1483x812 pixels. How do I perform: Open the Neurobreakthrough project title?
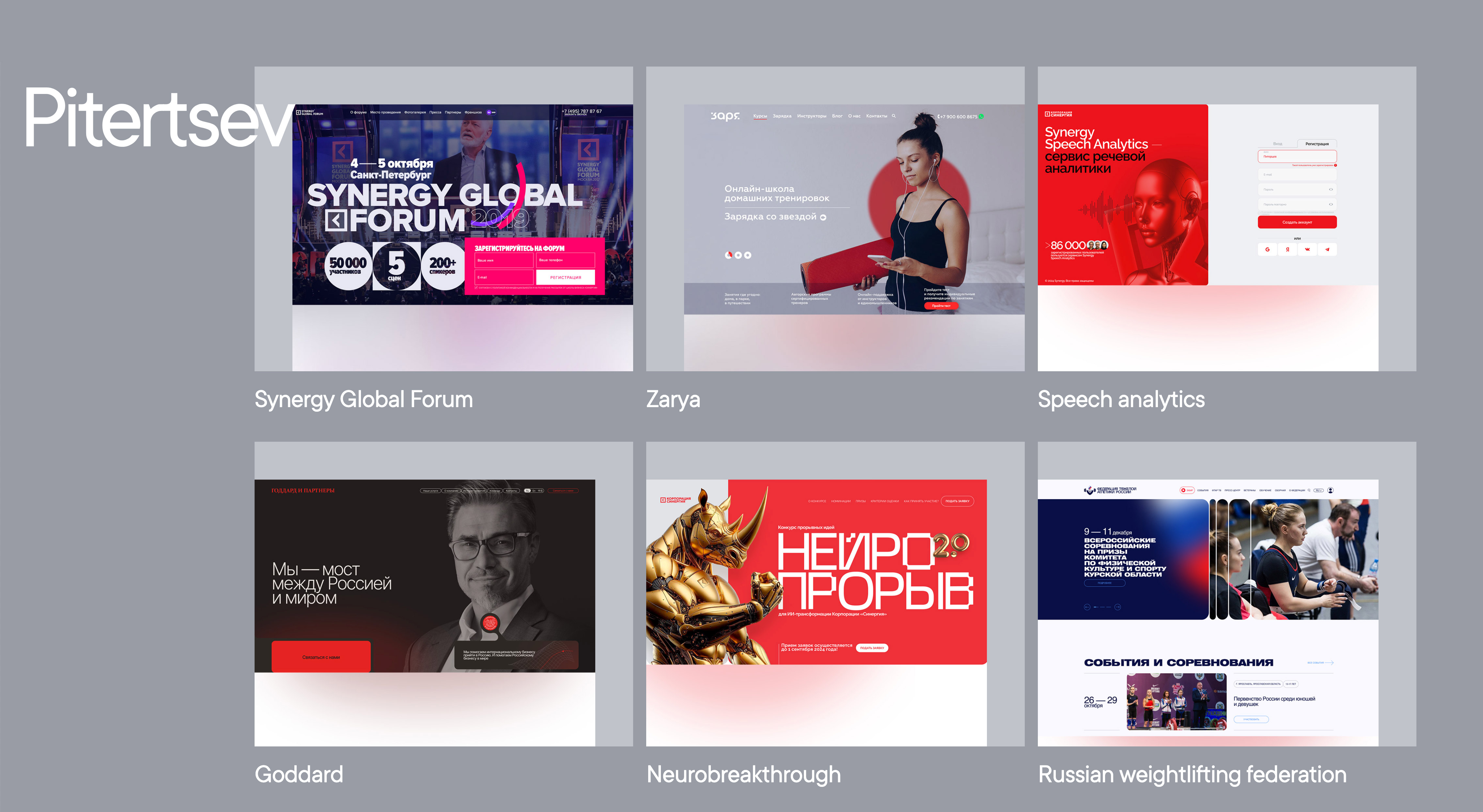pos(744,774)
